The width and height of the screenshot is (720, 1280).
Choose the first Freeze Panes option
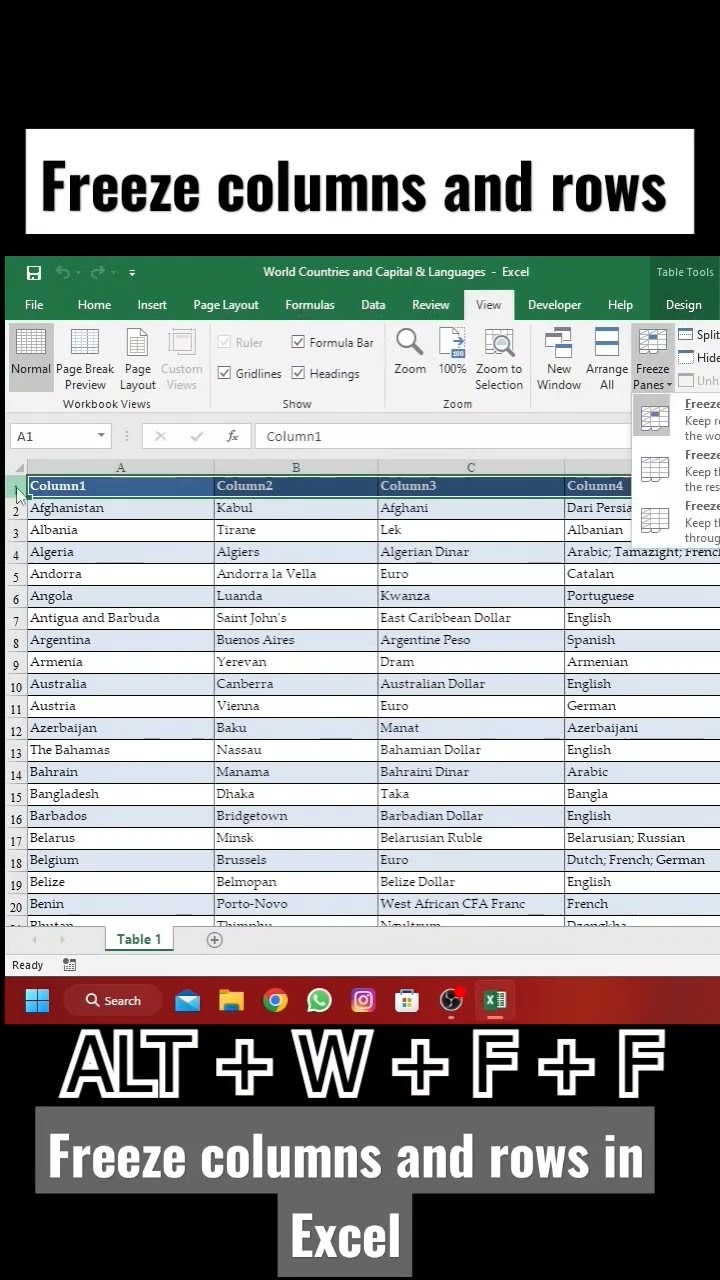click(678, 419)
